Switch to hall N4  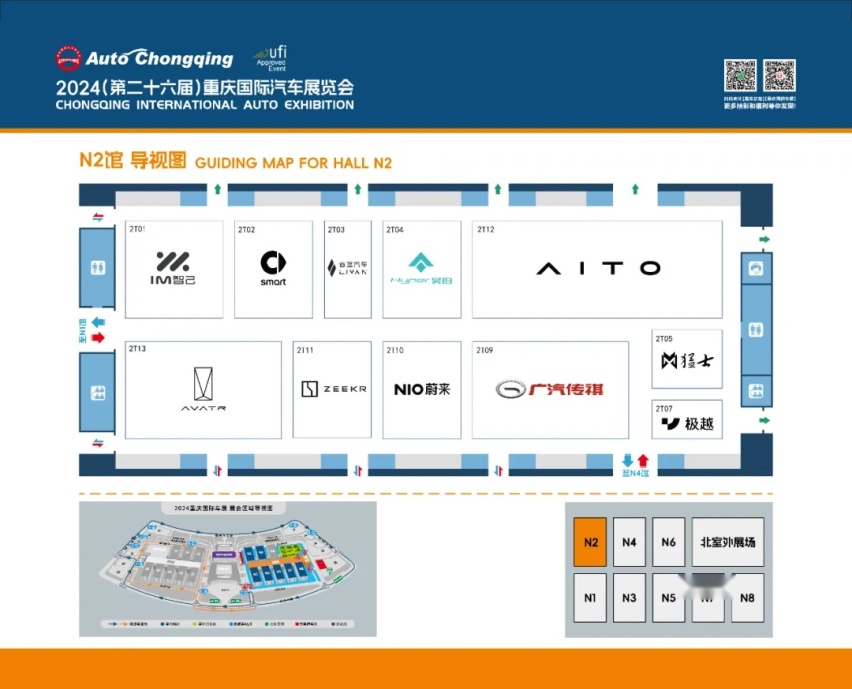(x=629, y=542)
